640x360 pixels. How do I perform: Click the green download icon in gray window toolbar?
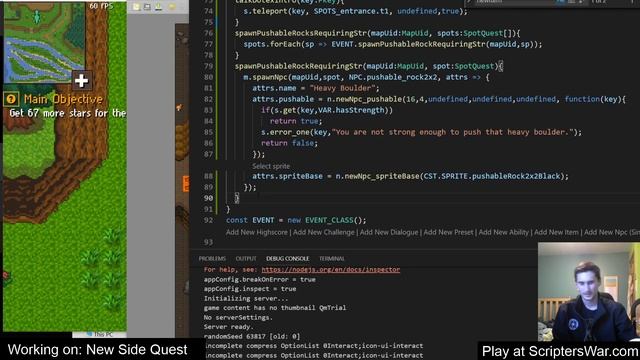coord(158,7)
